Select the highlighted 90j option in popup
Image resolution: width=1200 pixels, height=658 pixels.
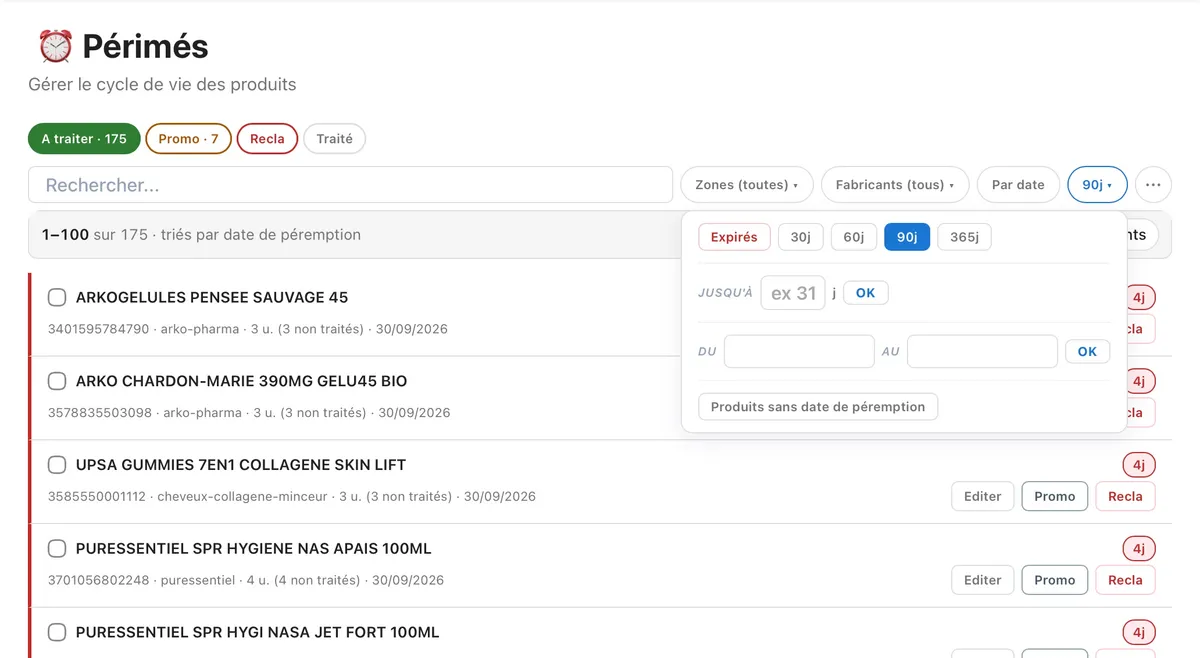(907, 237)
